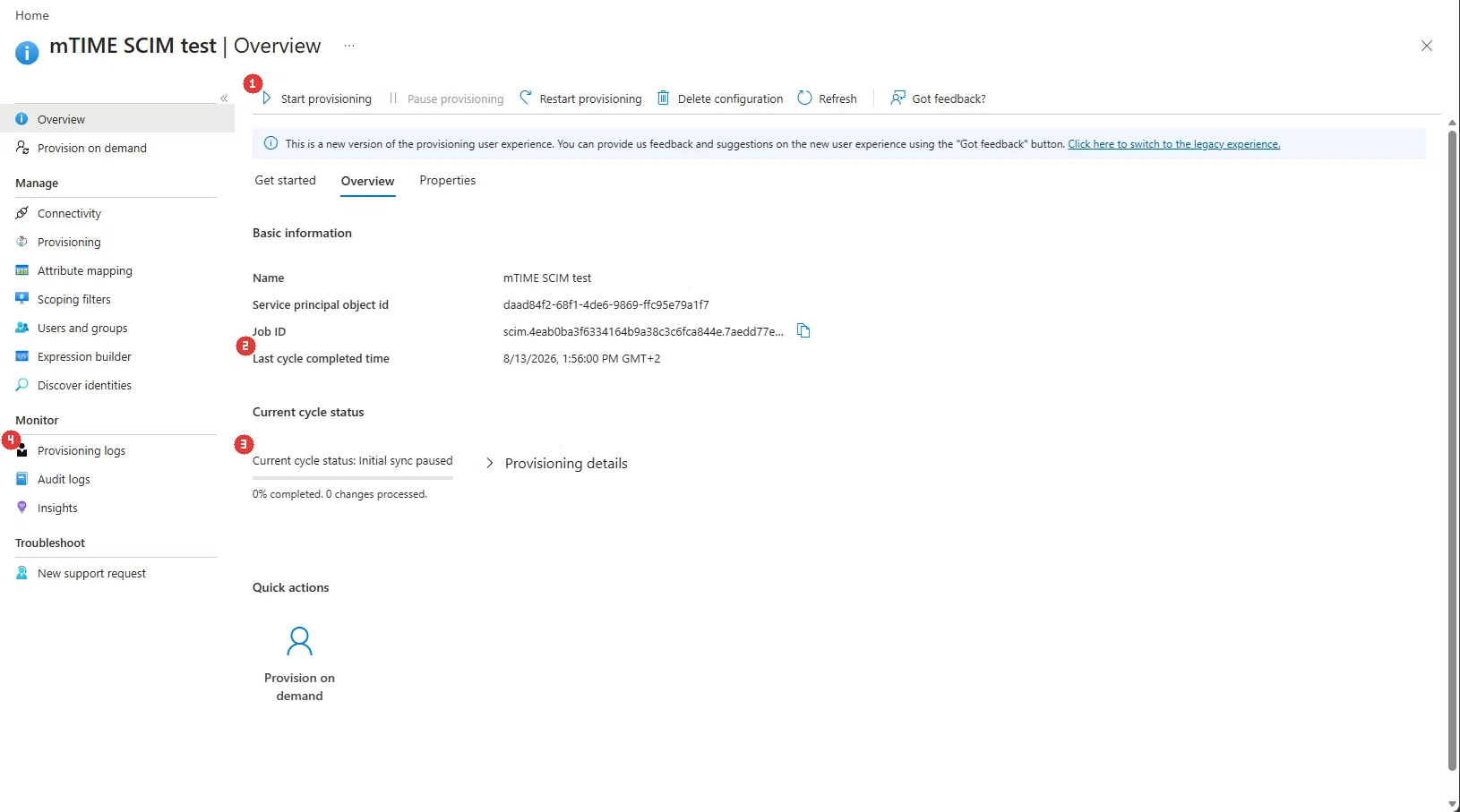1460x812 pixels.
Task: Switch to the Get started tab
Action: tap(286, 180)
